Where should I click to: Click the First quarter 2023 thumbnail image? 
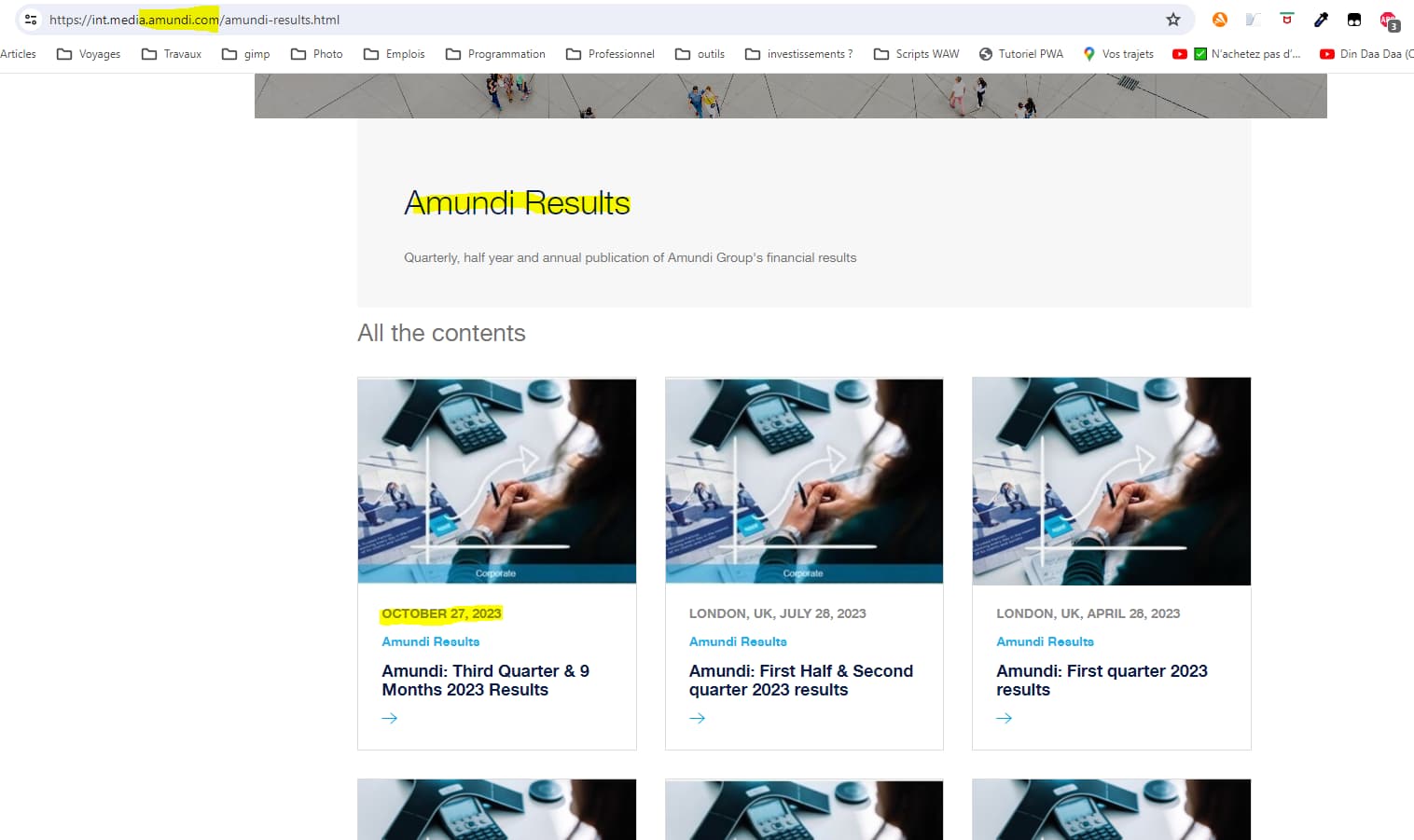1112,481
